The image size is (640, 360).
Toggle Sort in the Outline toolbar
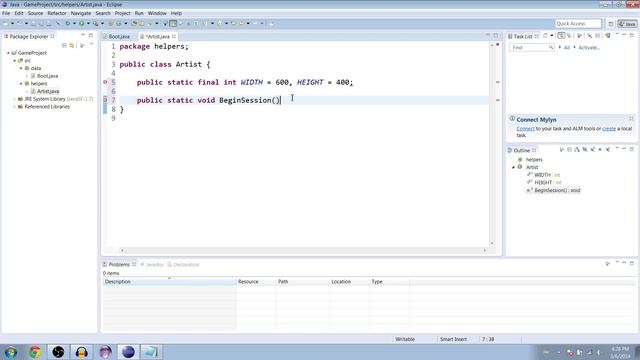[577, 150]
